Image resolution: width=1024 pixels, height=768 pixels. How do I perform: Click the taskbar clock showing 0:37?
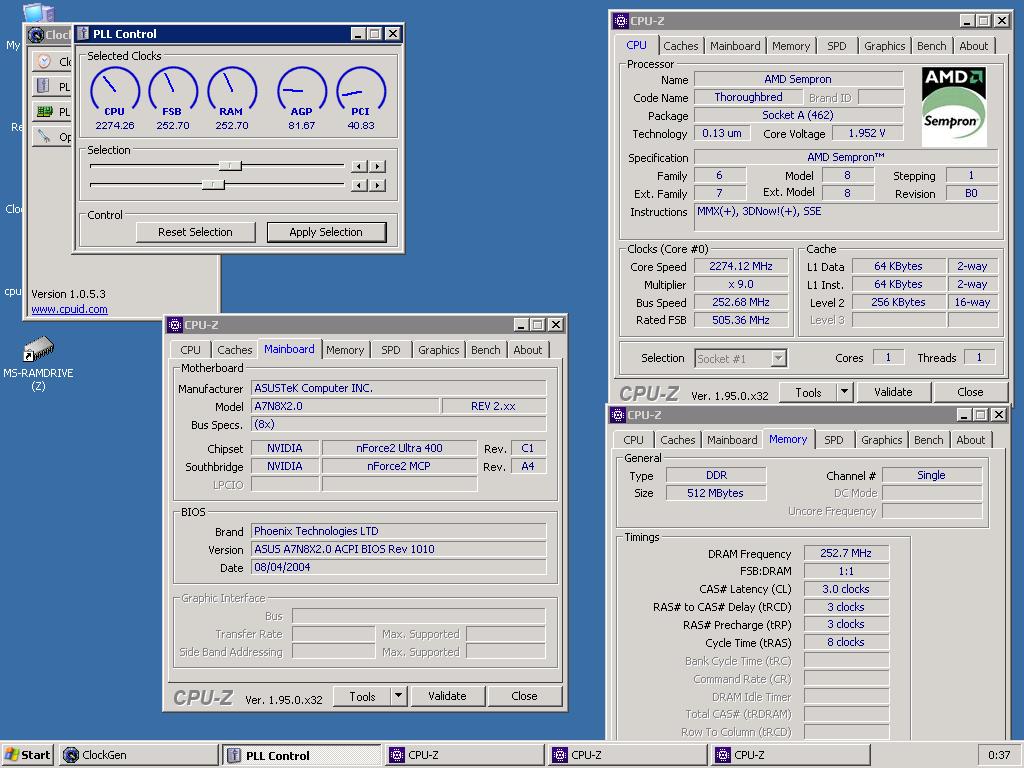tap(999, 755)
